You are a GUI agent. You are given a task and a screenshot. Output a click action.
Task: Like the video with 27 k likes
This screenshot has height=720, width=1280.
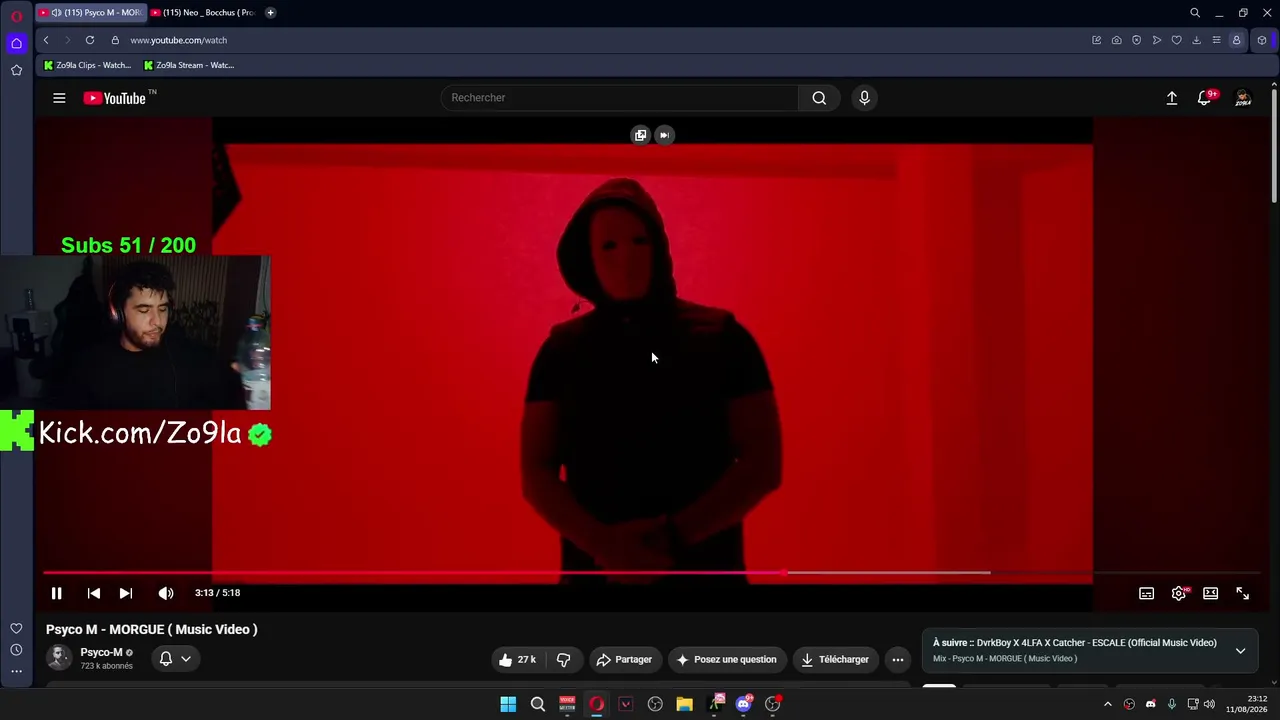tap(518, 659)
